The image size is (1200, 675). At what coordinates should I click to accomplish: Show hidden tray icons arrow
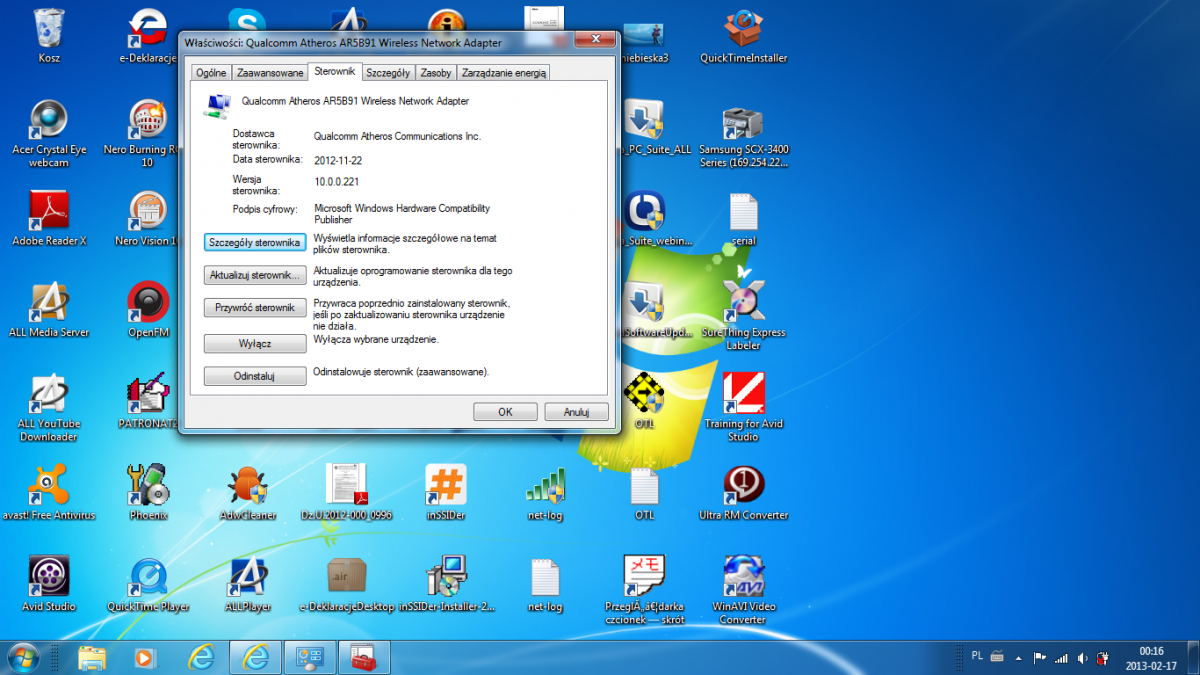[1020, 658]
